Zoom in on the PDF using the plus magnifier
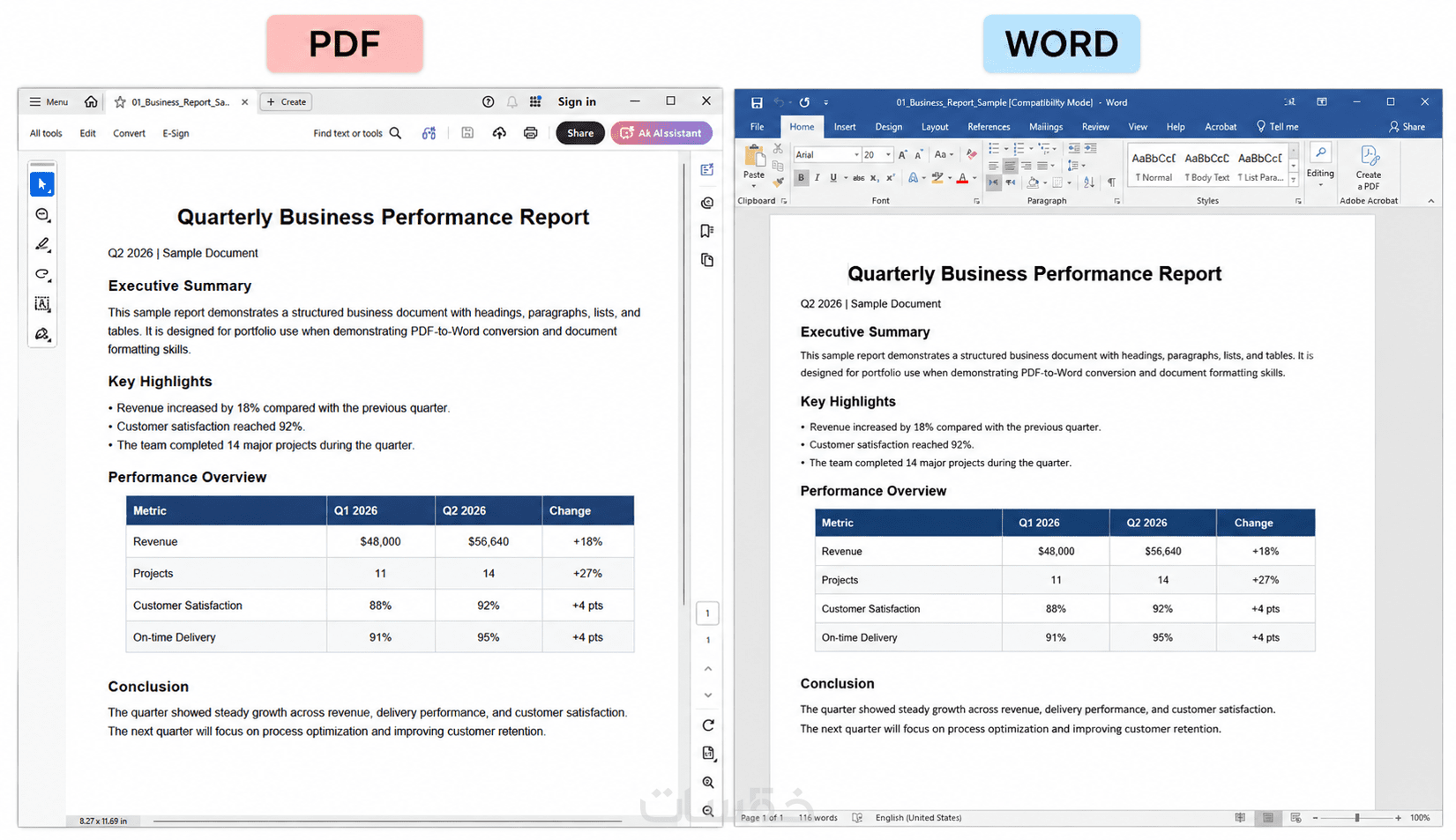This screenshot has width=1456, height=840. point(708,783)
